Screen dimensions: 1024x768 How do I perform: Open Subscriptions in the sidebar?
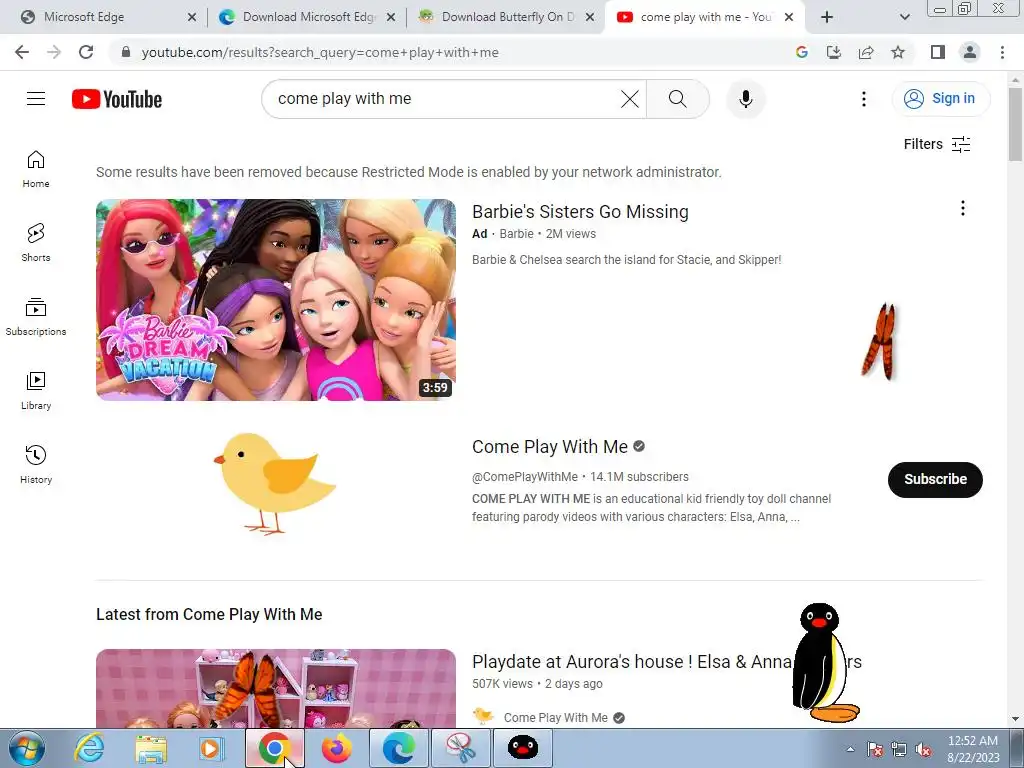click(x=36, y=317)
